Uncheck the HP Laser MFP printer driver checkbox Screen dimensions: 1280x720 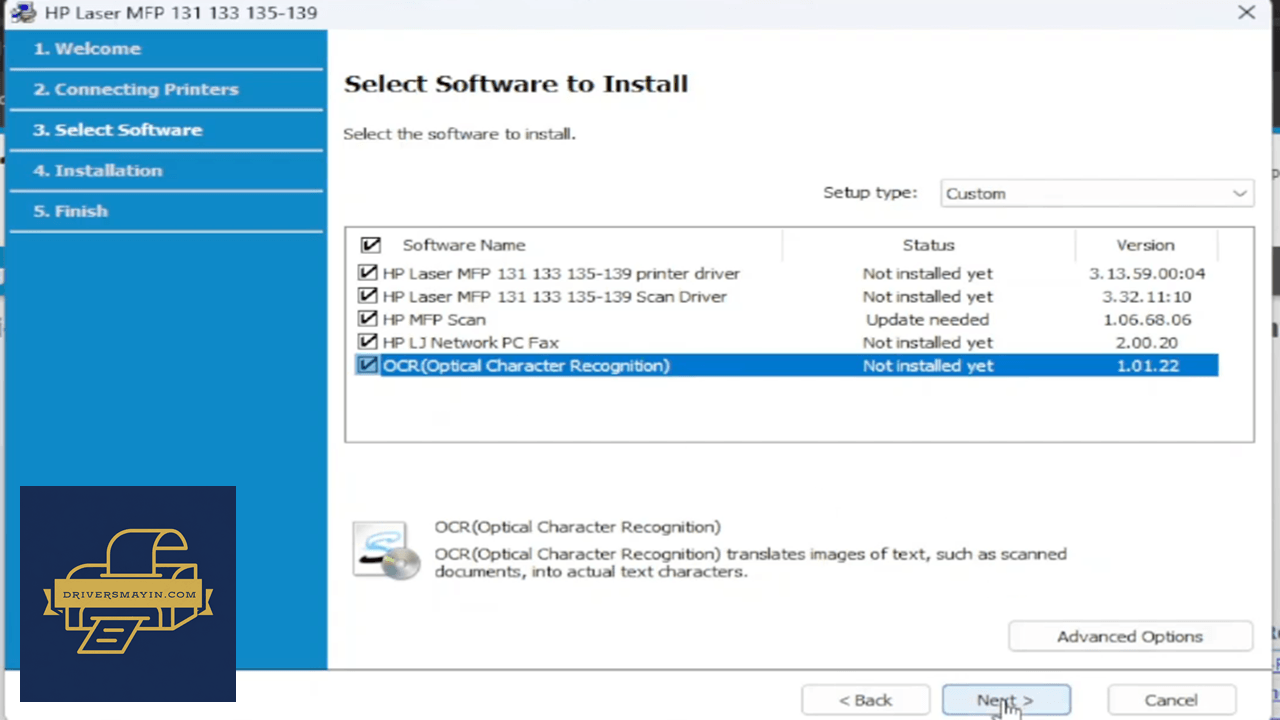pos(367,273)
